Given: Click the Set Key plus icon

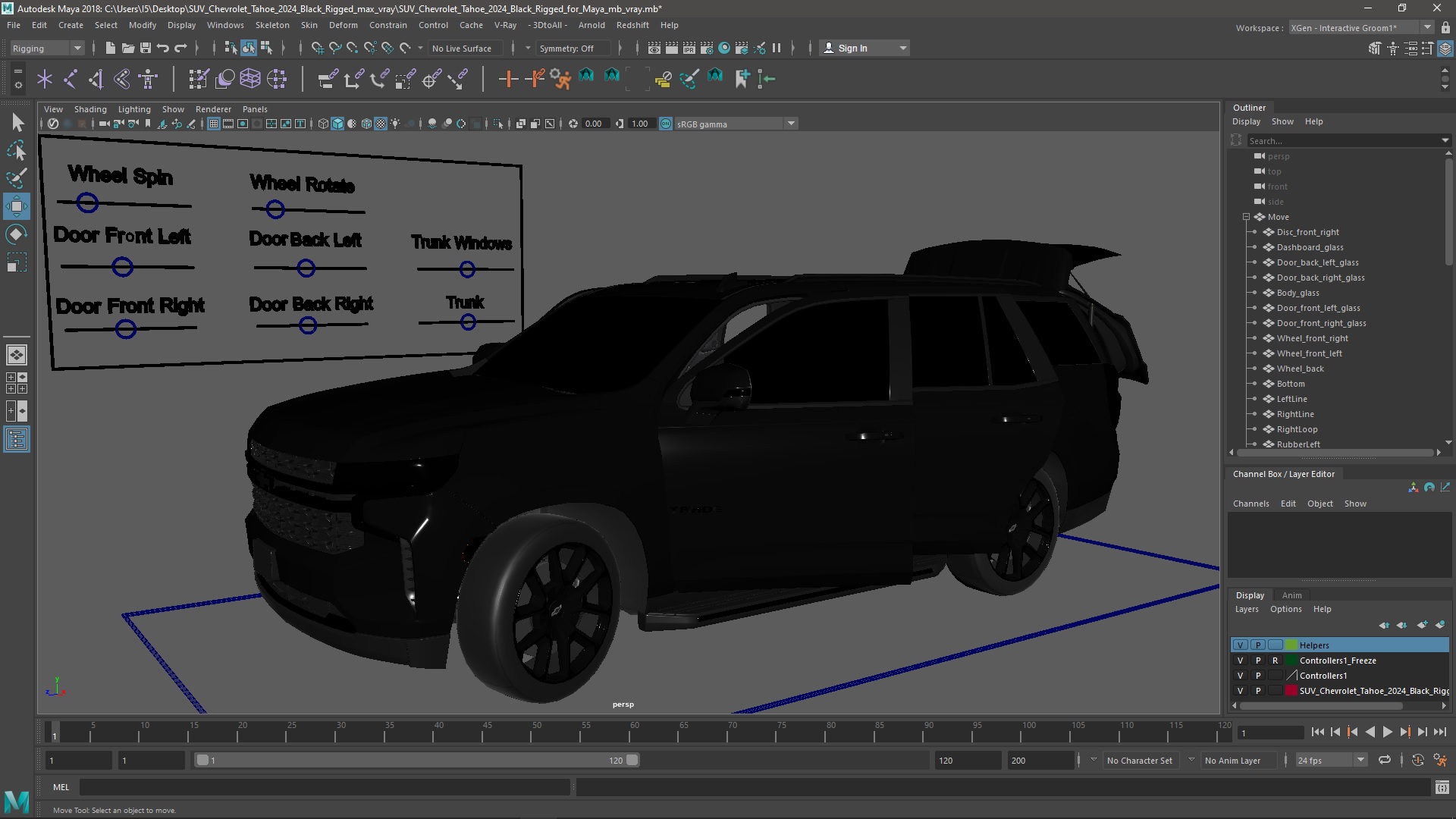Looking at the screenshot, I should pyautogui.click(x=507, y=79).
